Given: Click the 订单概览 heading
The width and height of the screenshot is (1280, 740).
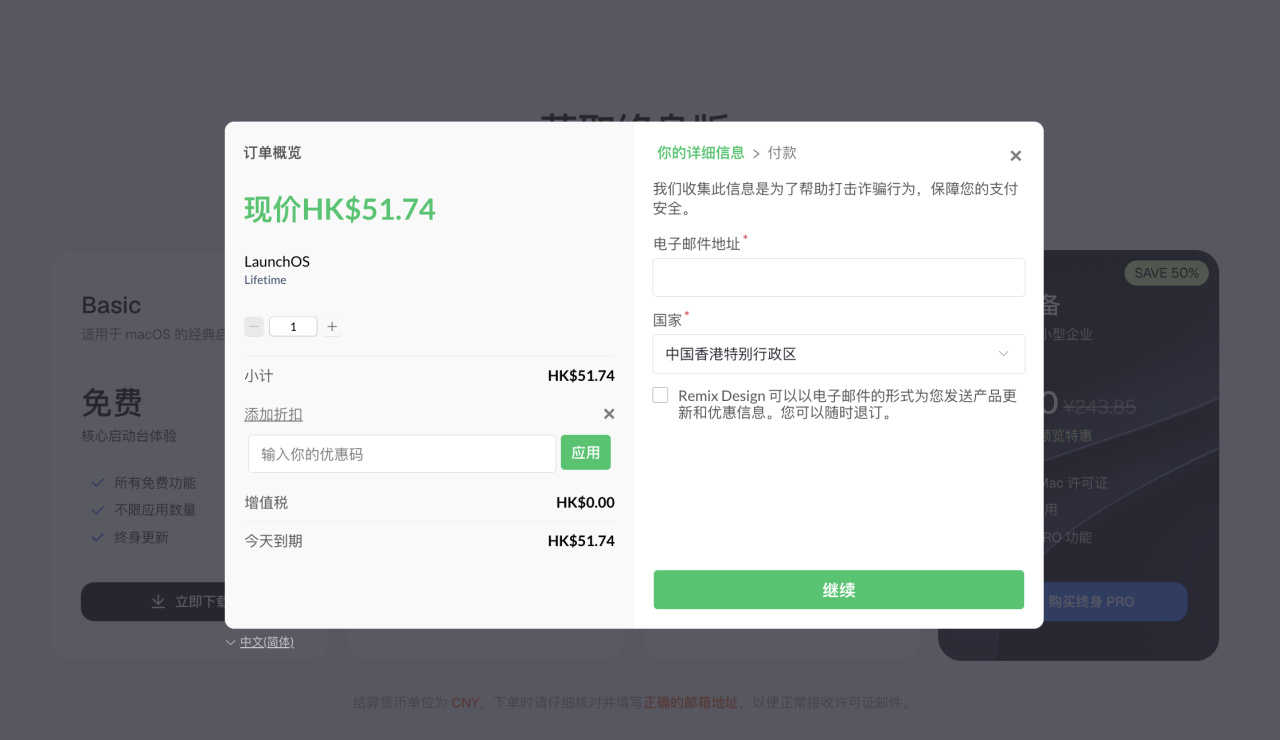Looking at the screenshot, I should pos(273,153).
